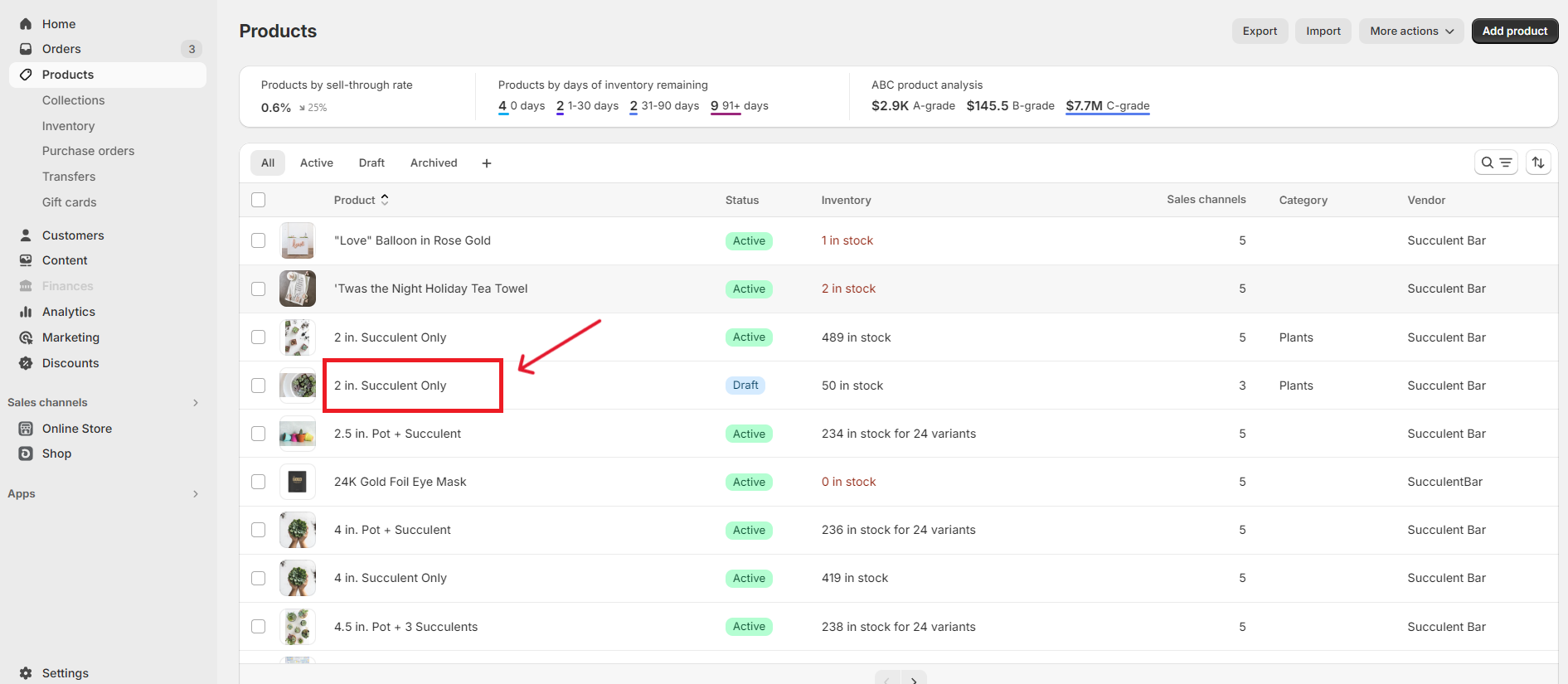
Task: Click the Add product button
Action: tap(1514, 31)
